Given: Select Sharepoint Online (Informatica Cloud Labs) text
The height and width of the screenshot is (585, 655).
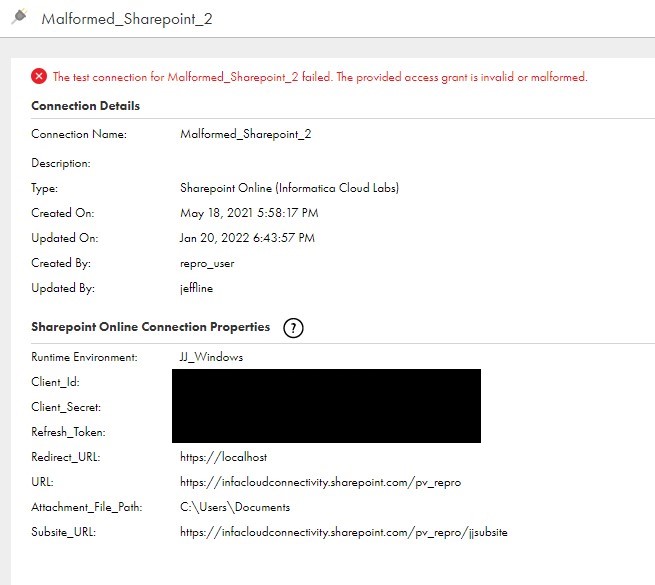Looking at the screenshot, I should (289, 188).
